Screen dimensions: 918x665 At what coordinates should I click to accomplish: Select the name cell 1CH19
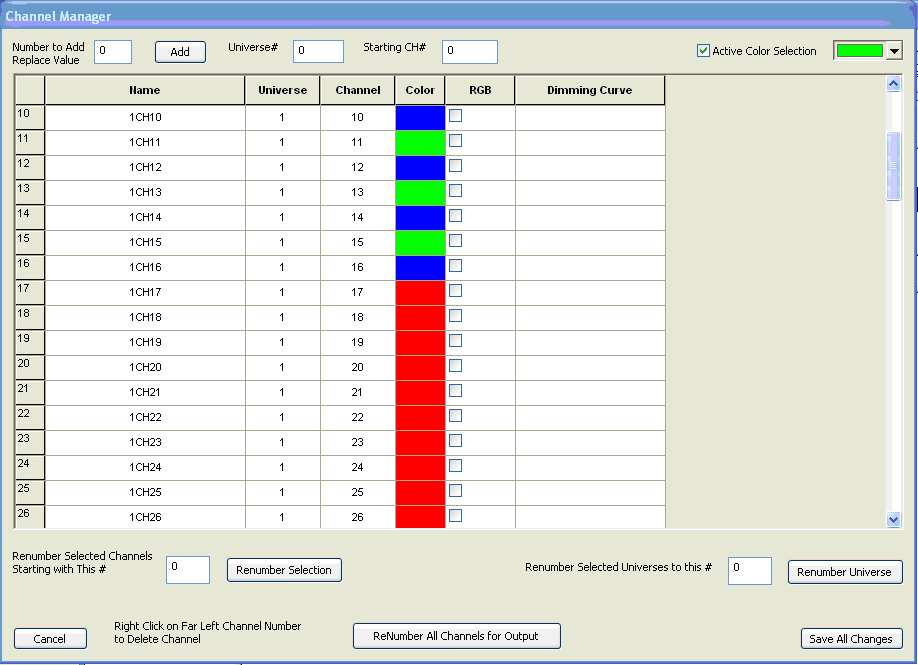tap(145, 342)
